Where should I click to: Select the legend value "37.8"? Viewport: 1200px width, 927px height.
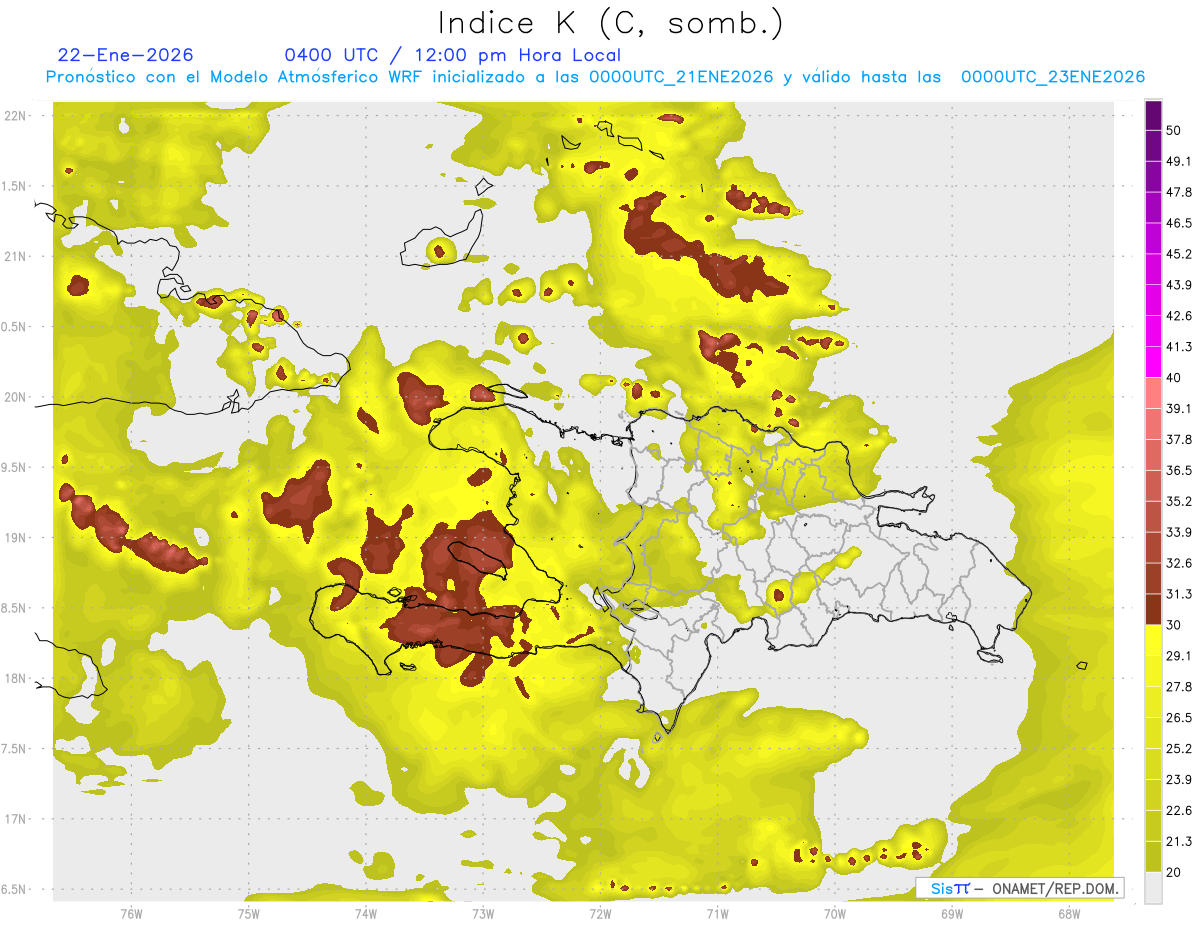coord(1179,440)
